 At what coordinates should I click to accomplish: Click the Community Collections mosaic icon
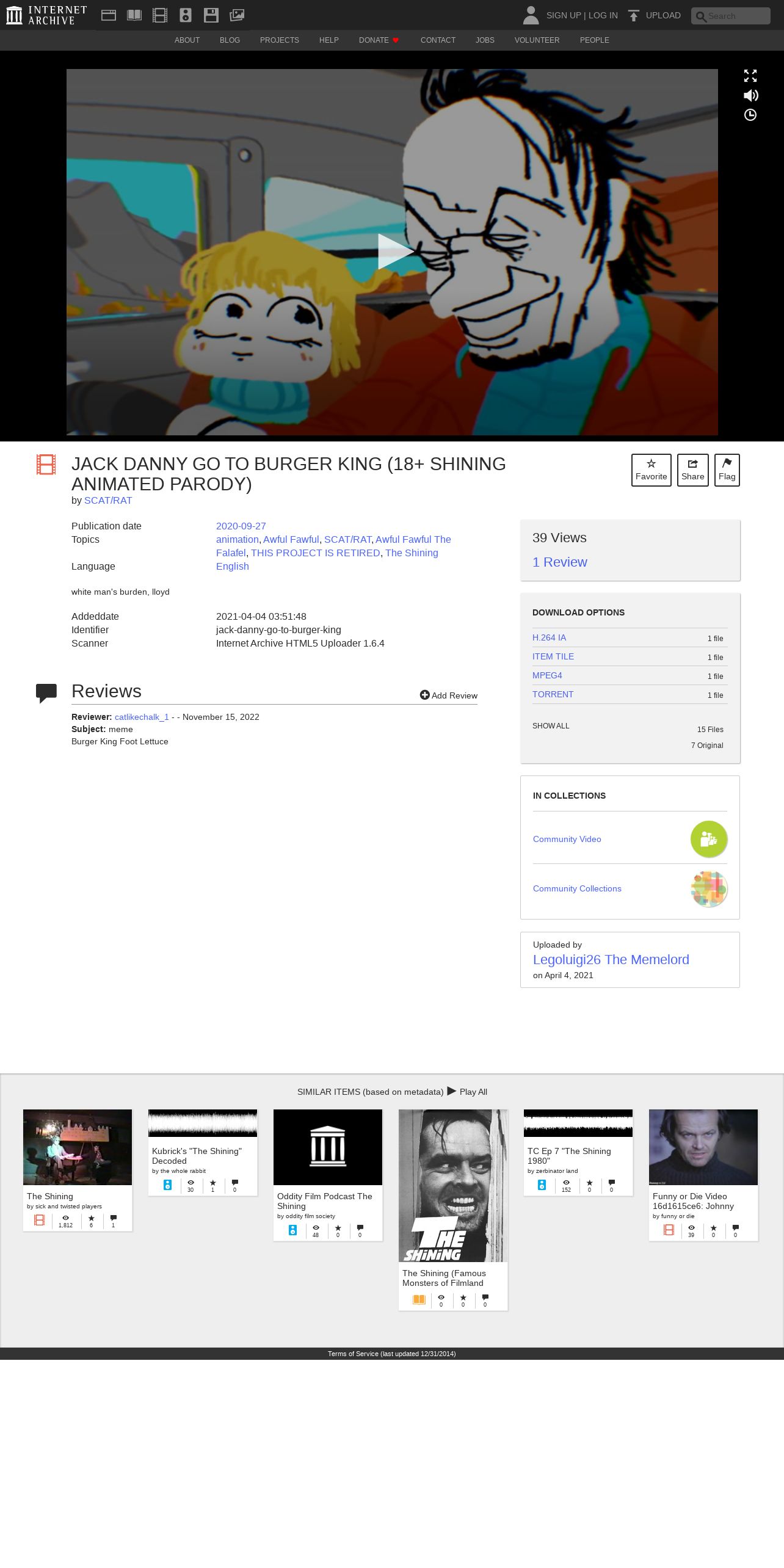coord(709,888)
